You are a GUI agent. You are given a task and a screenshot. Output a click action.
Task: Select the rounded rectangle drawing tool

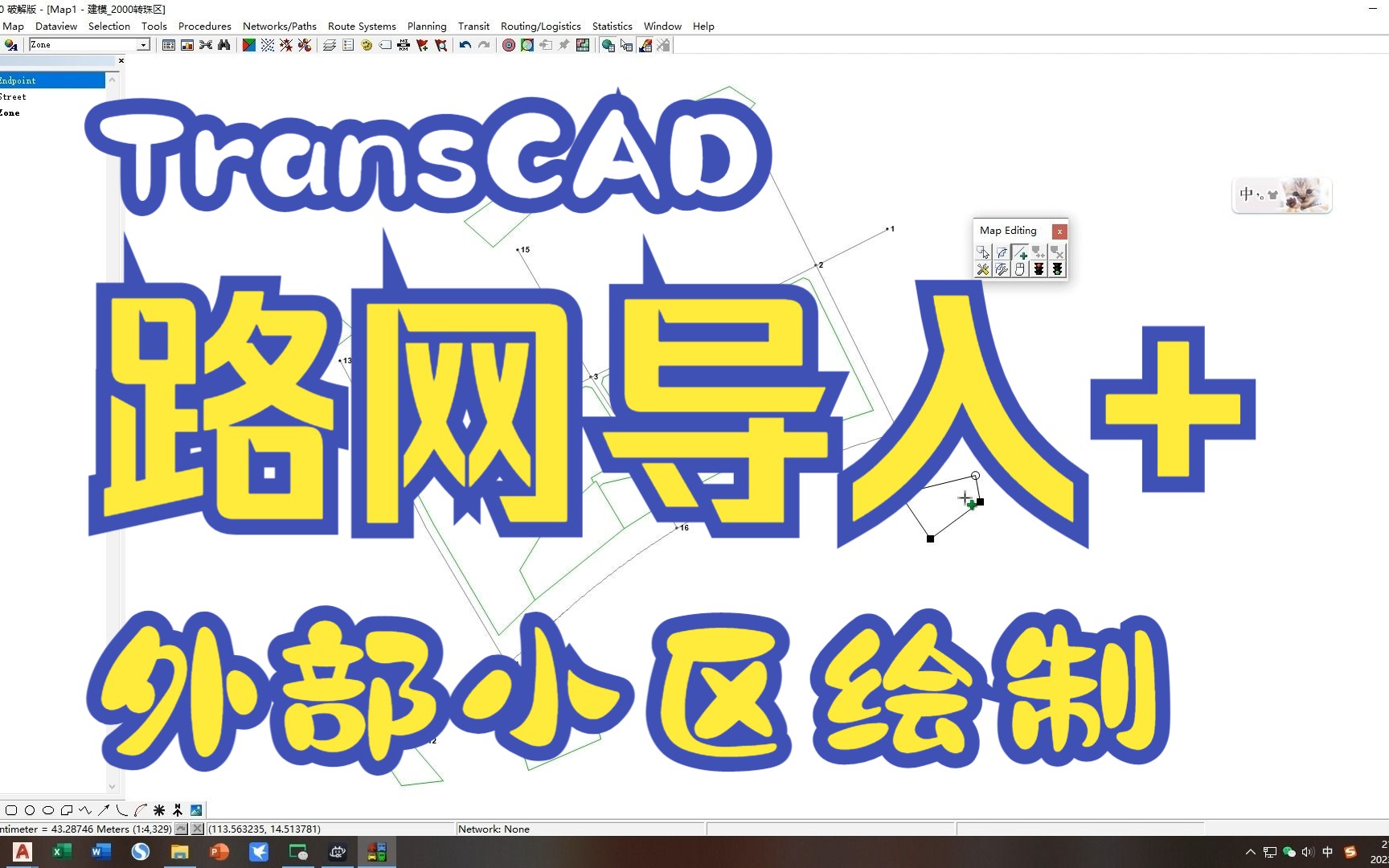(11, 810)
